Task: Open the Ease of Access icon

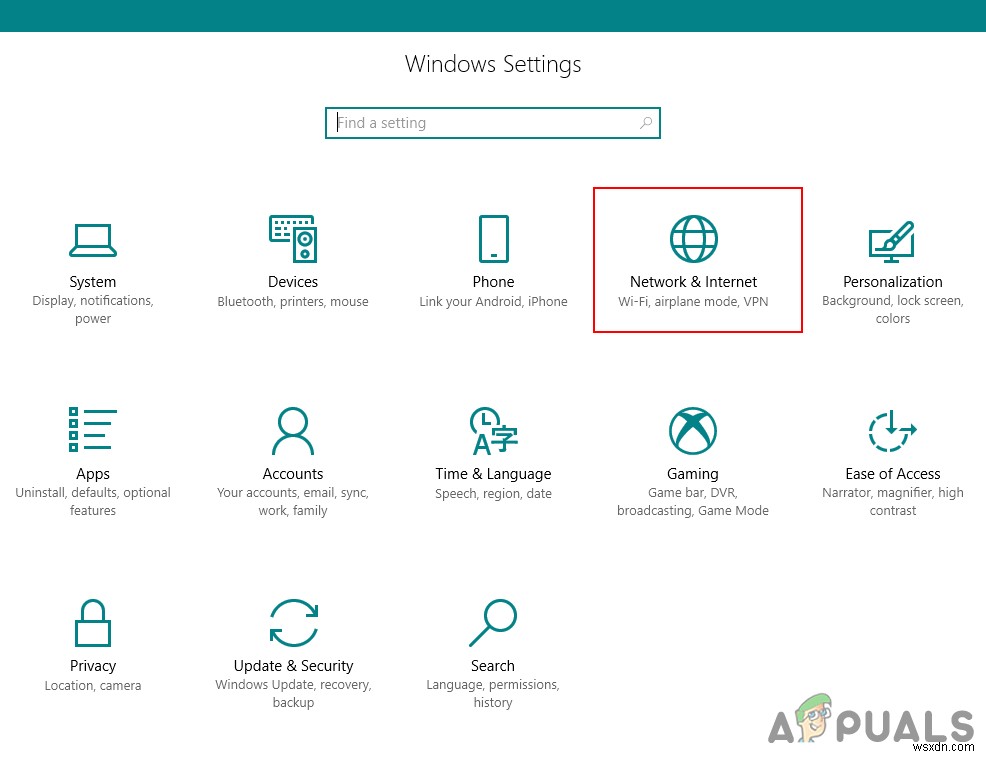Action: pos(892,431)
